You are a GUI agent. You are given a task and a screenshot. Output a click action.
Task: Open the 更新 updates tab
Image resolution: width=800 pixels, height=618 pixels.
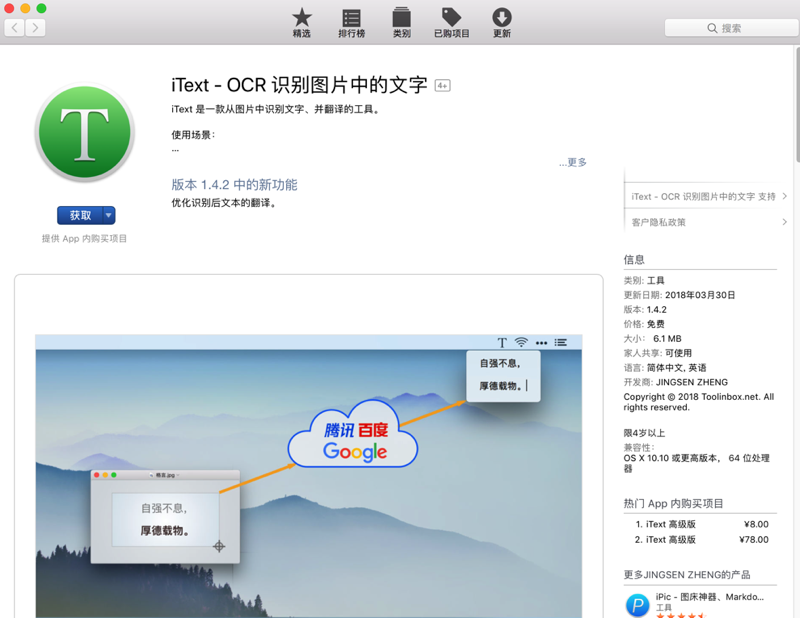click(502, 23)
